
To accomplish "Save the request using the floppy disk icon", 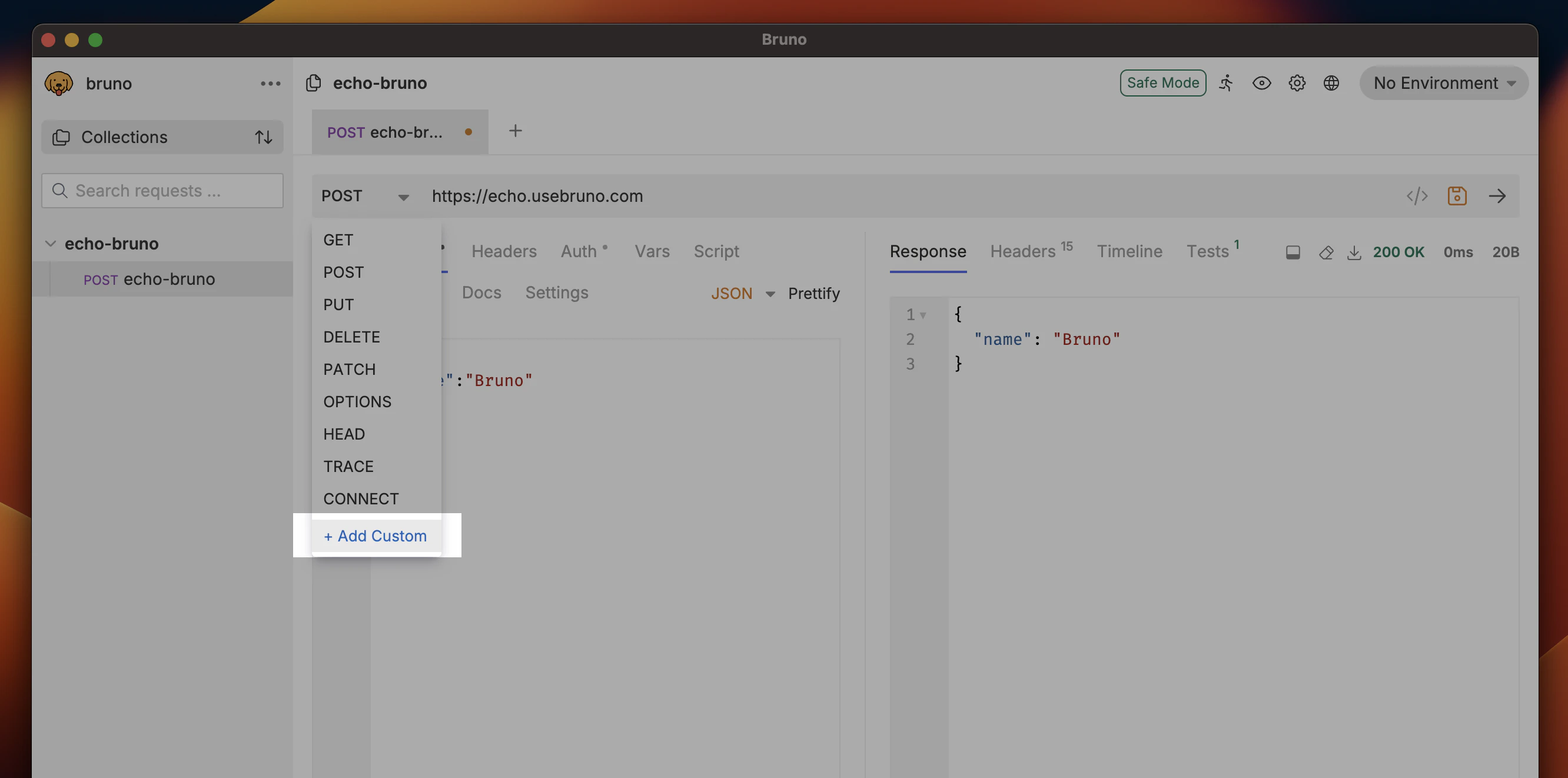I will (x=1456, y=196).
